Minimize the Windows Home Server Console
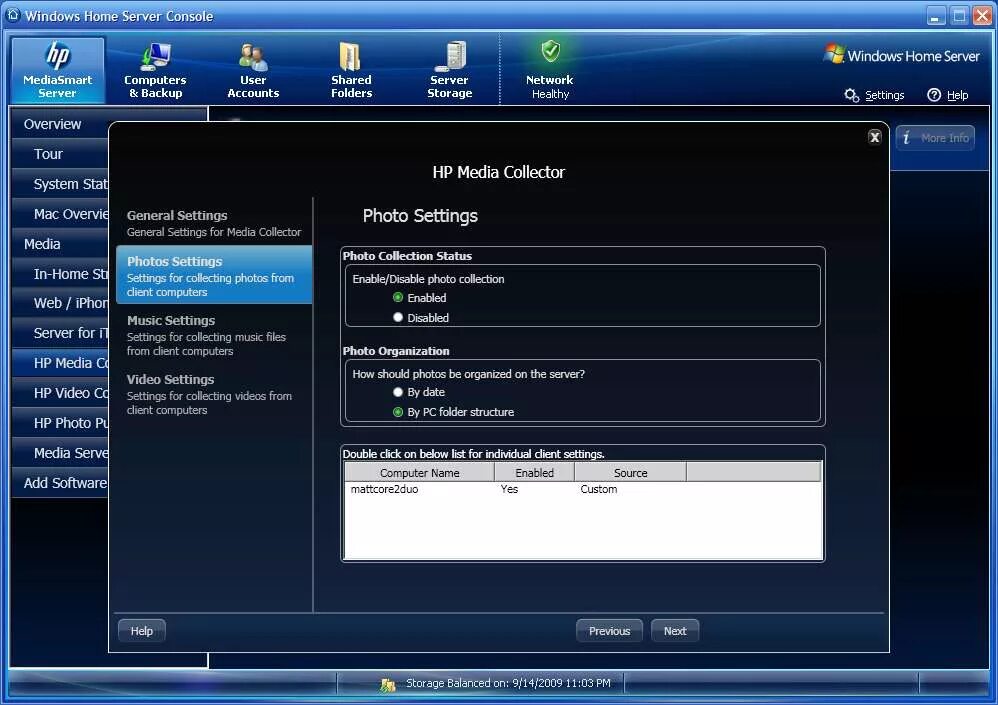This screenshot has width=998, height=705. point(935,16)
